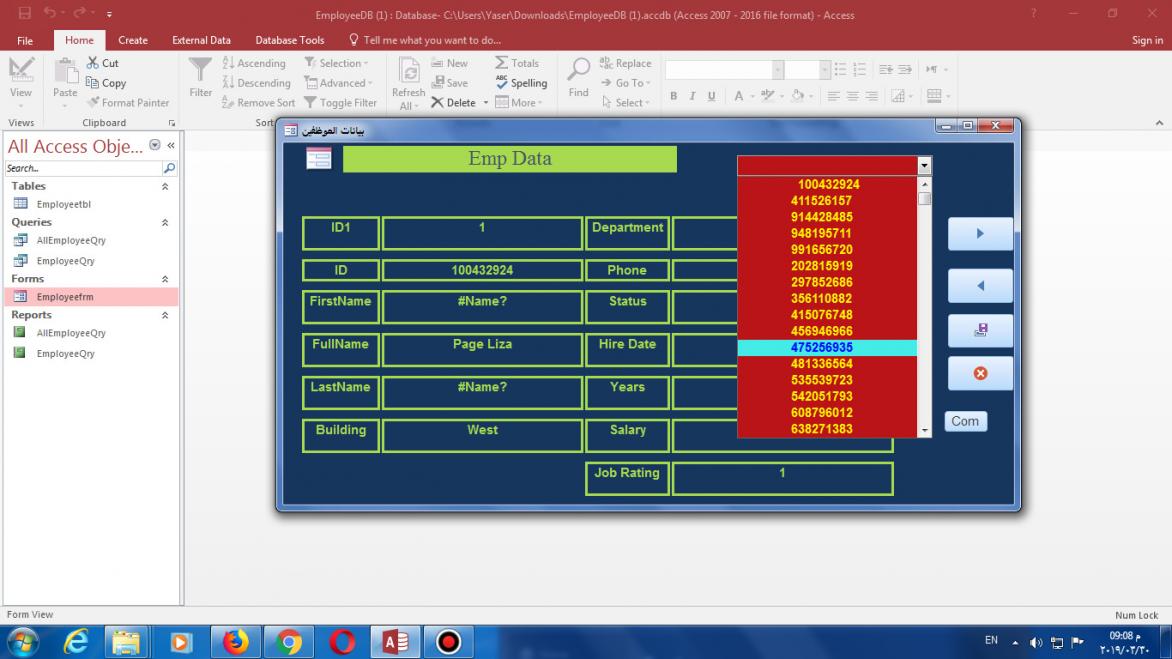Center align text in ribbon
The width and height of the screenshot is (1172, 659).
(x=852, y=96)
